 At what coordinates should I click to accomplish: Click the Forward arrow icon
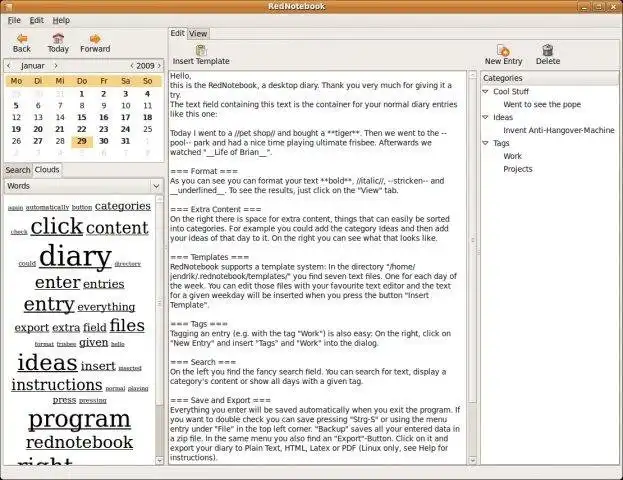click(95, 39)
